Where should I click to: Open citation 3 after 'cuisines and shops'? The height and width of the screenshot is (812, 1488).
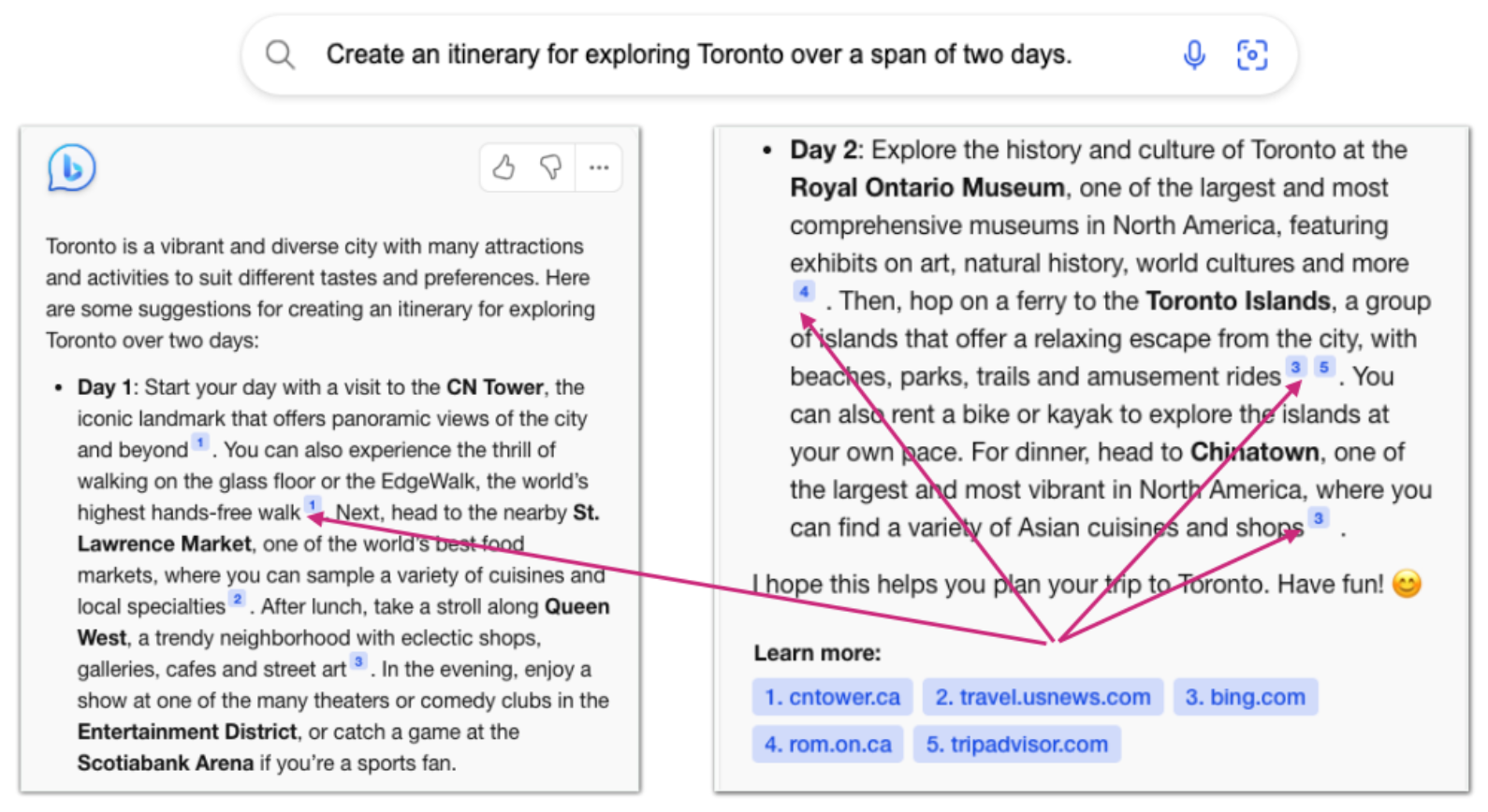[1319, 517]
